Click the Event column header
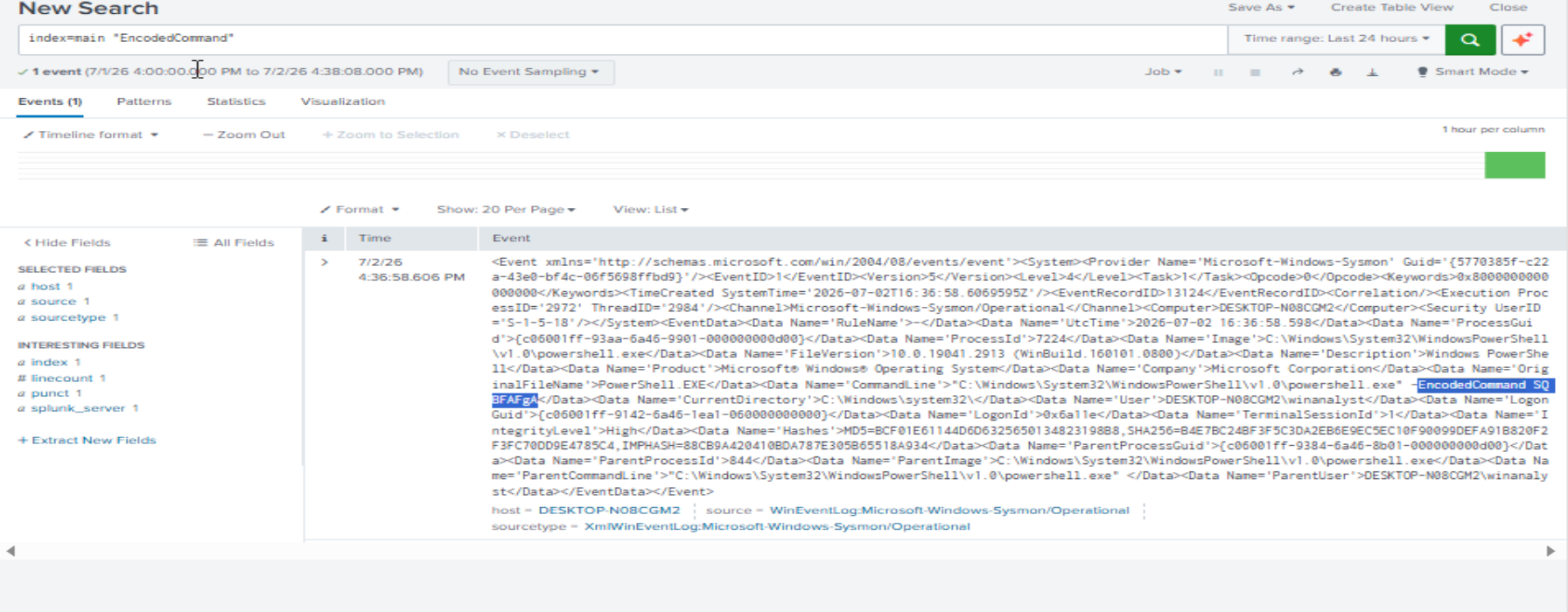This screenshot has height=612, width=1568. [511, 238]
